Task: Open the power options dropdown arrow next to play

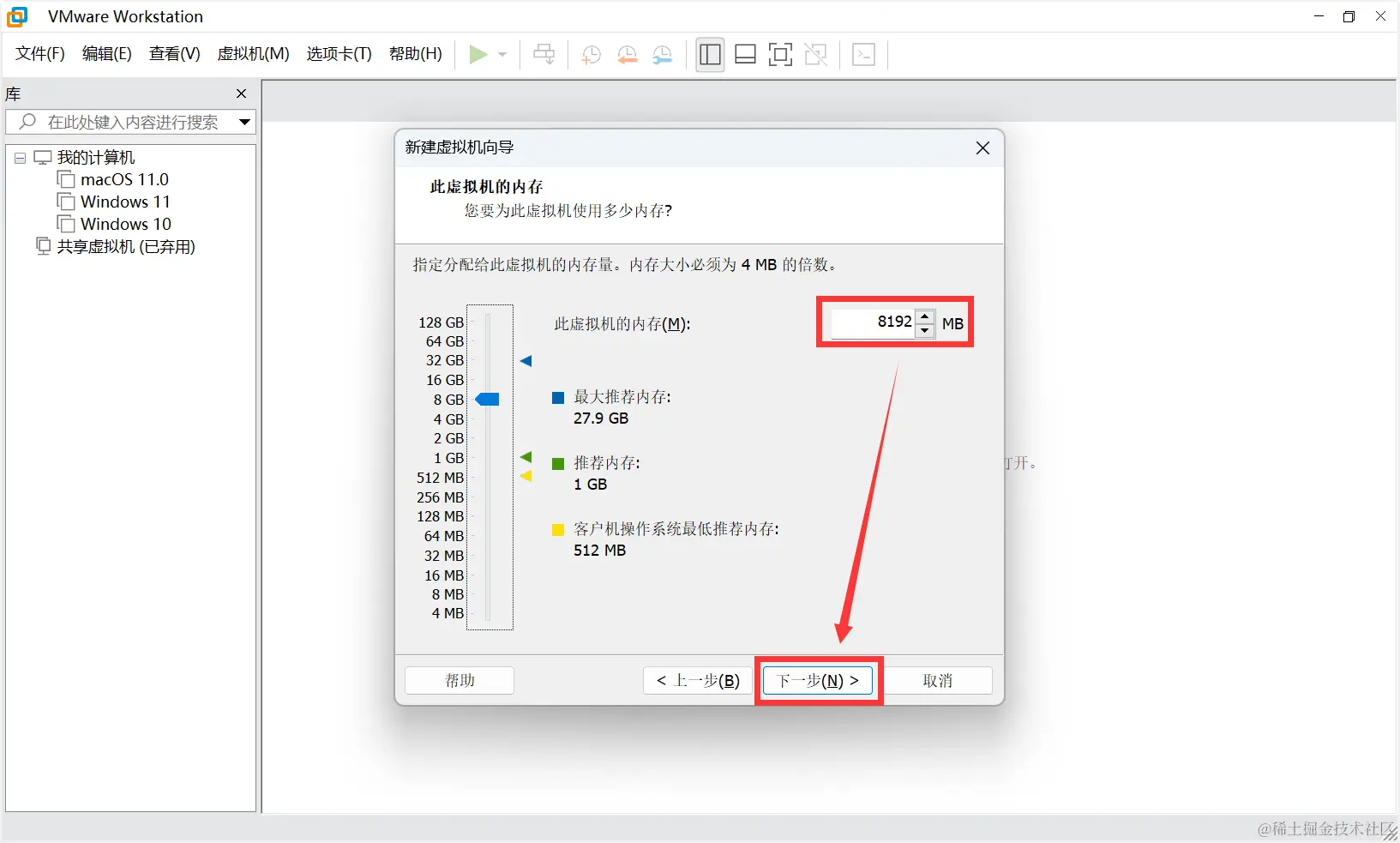Action: coord(502,55)
